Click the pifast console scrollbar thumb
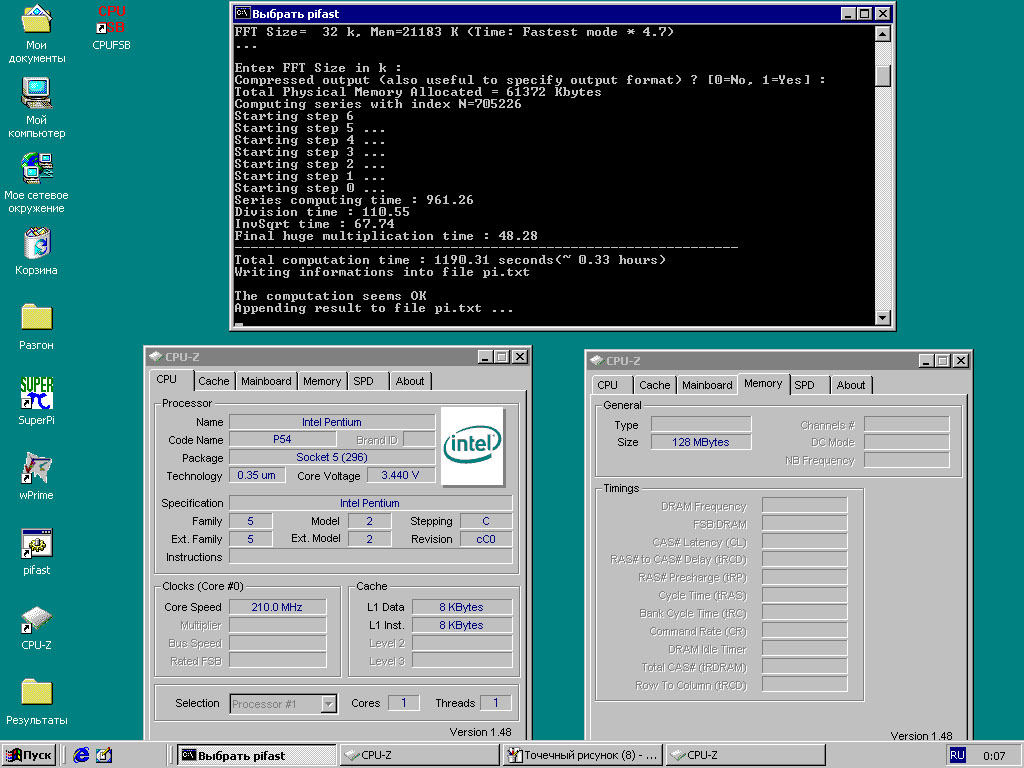Image resolution: width=1024 pixels, height=768 pixels. 882,75
